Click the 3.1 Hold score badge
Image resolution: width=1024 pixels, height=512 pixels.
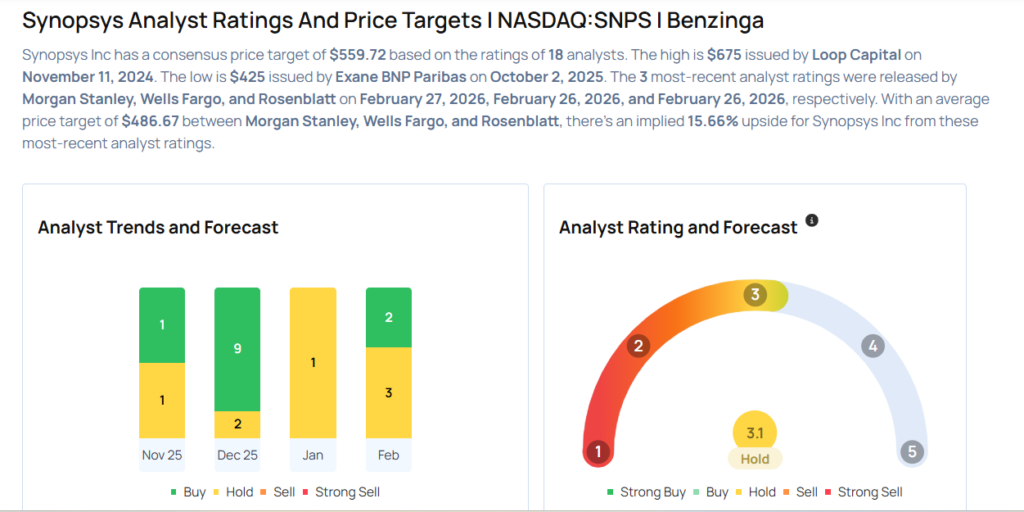[x=755, y=440]
